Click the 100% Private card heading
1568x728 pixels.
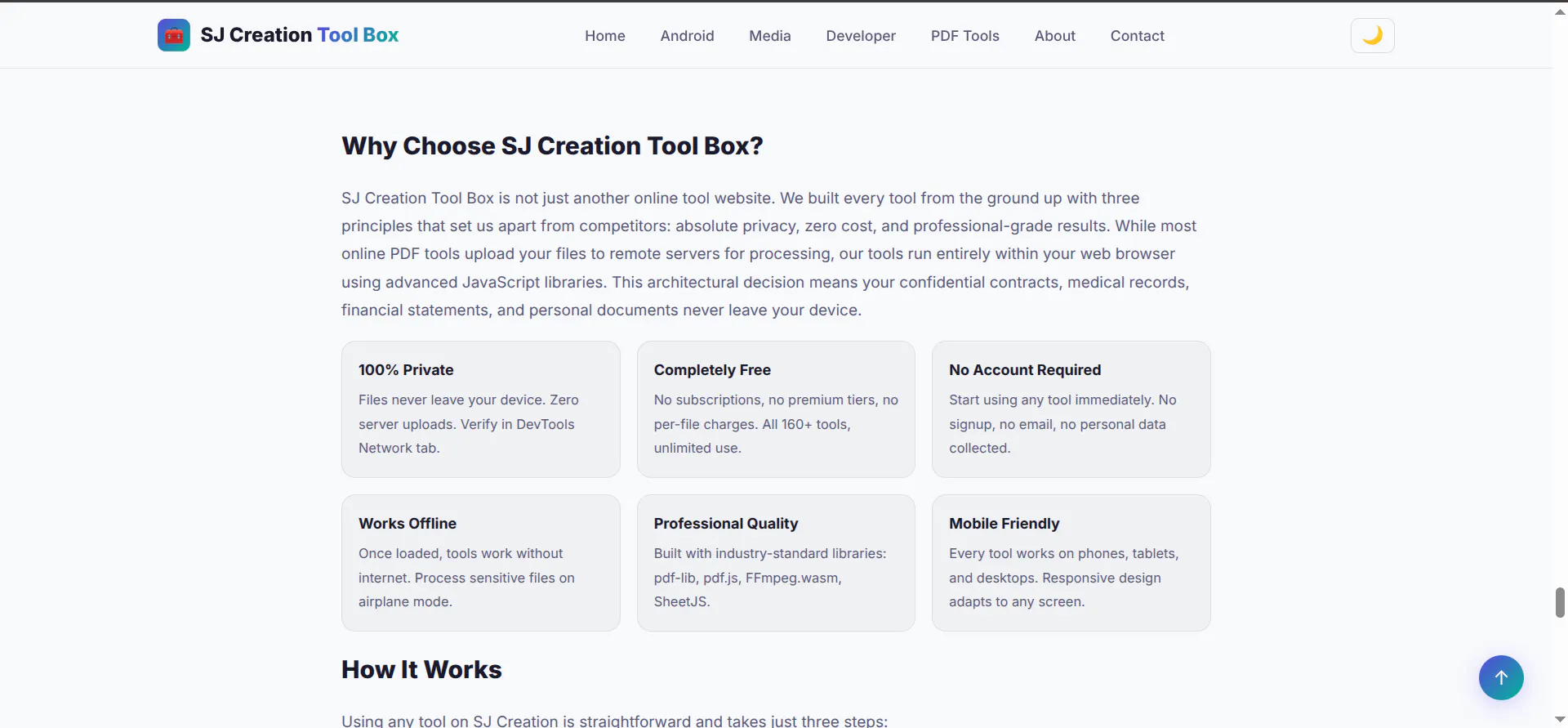coord(406,370)
